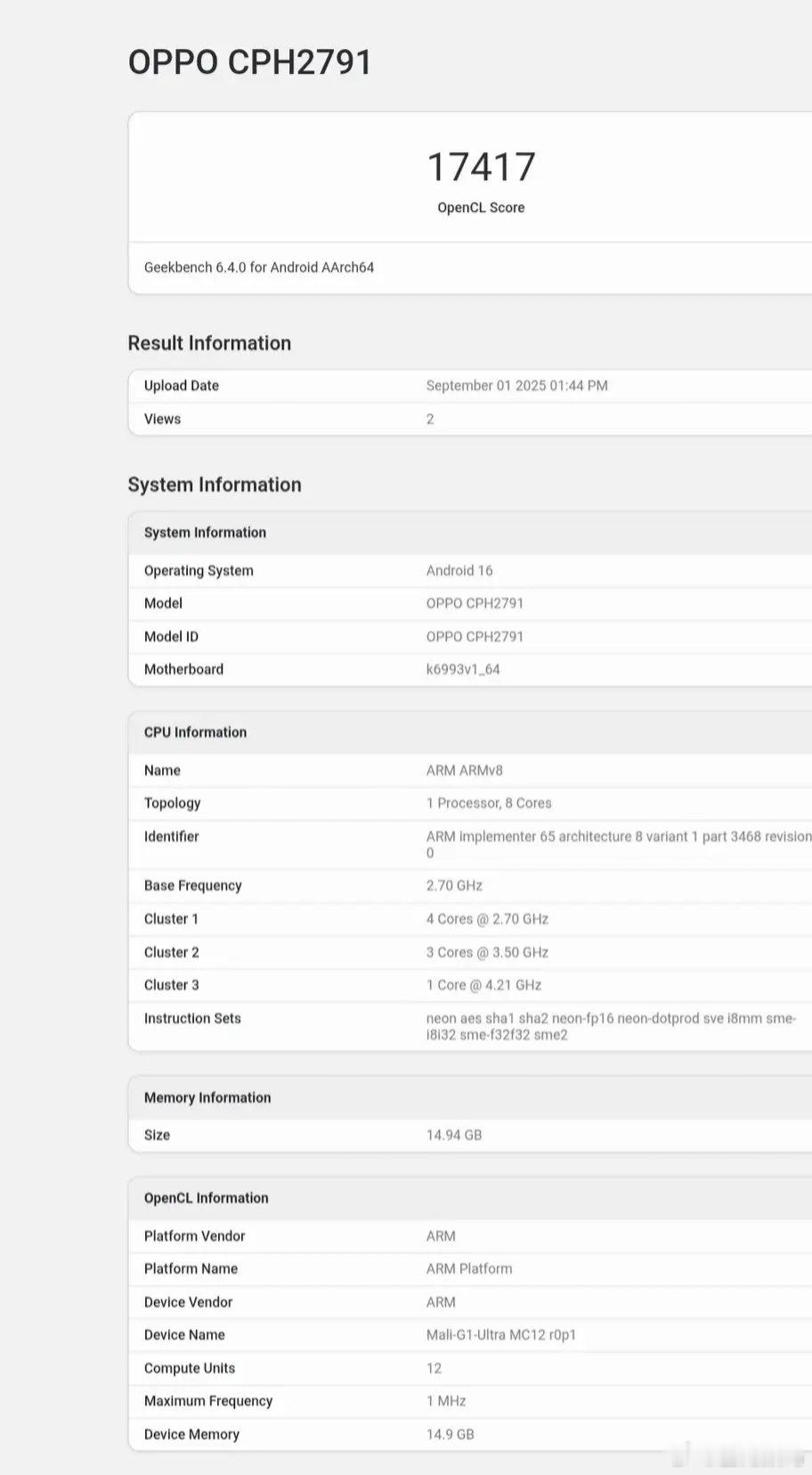Select the ARM Platform value
This screenshot has height=1475, width=812.
469,1269
